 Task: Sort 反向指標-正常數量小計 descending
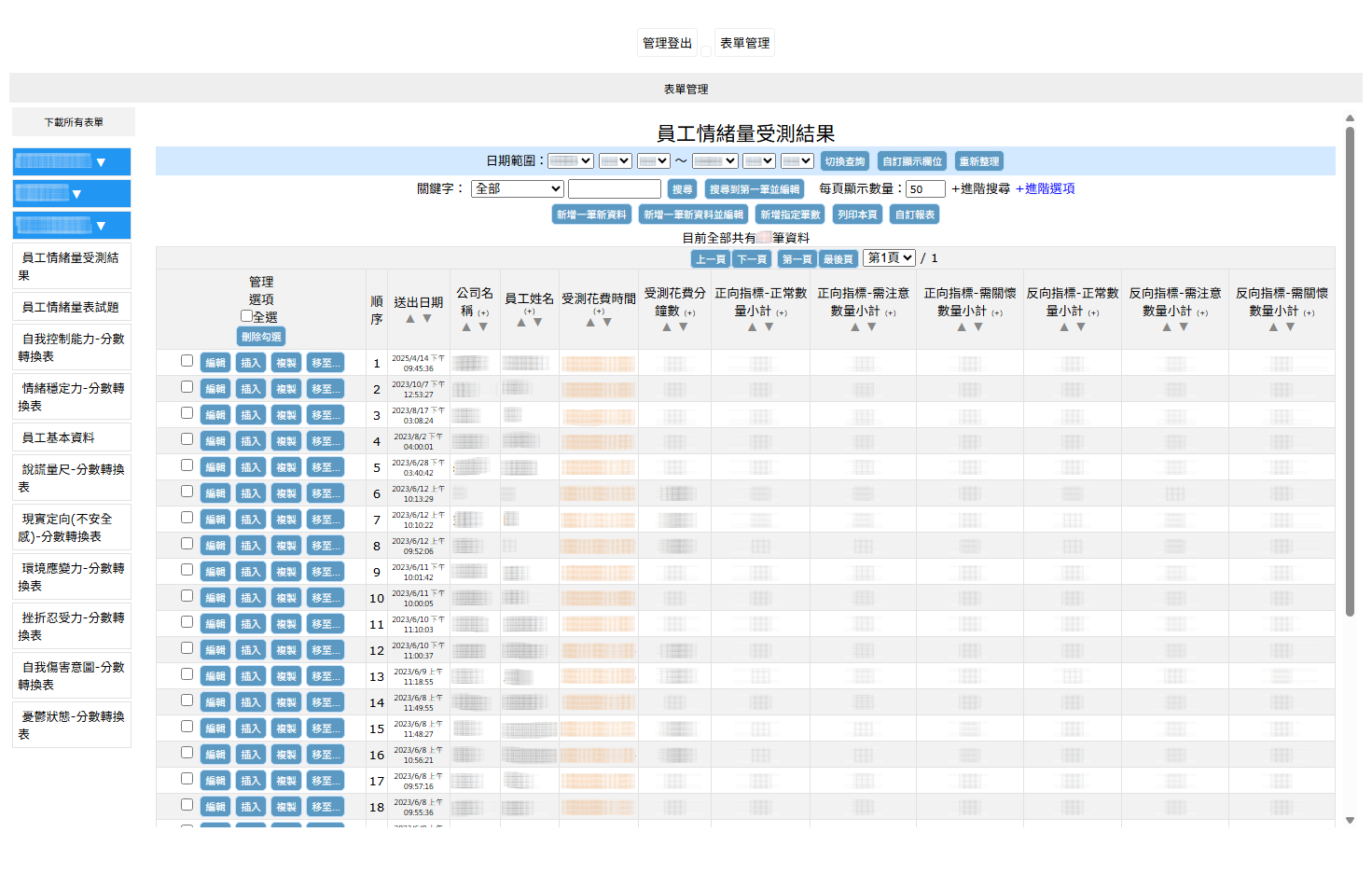(1081, 327)
